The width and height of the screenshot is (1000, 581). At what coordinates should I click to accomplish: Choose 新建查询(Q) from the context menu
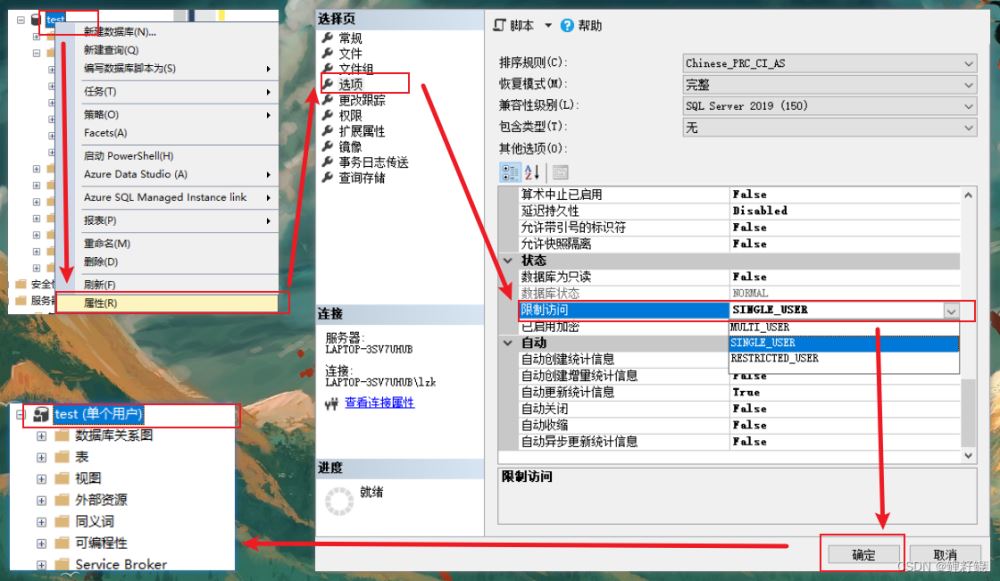click(111, 50)
